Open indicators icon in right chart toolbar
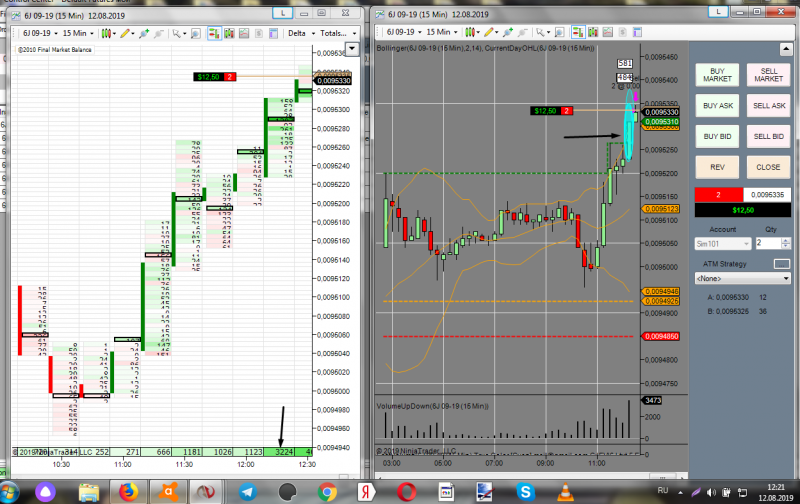Screen dimensions: 800x504 [x=608, y=33]
